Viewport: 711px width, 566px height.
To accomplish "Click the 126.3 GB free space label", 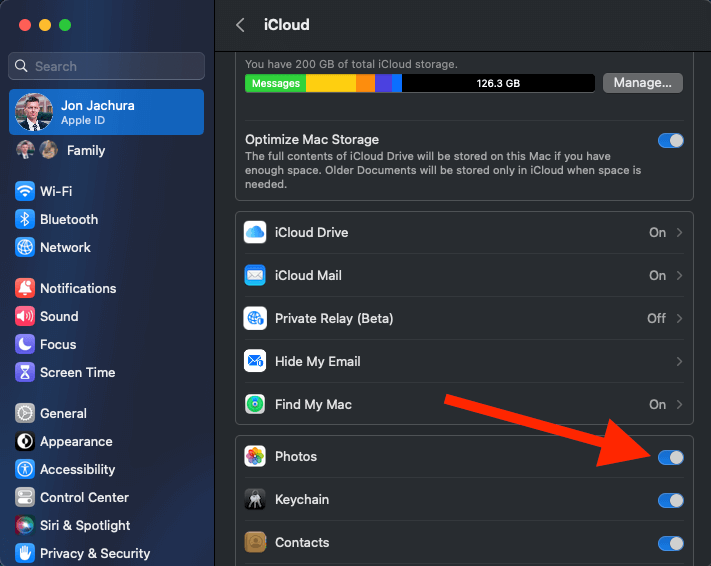I will pos(498,83).
